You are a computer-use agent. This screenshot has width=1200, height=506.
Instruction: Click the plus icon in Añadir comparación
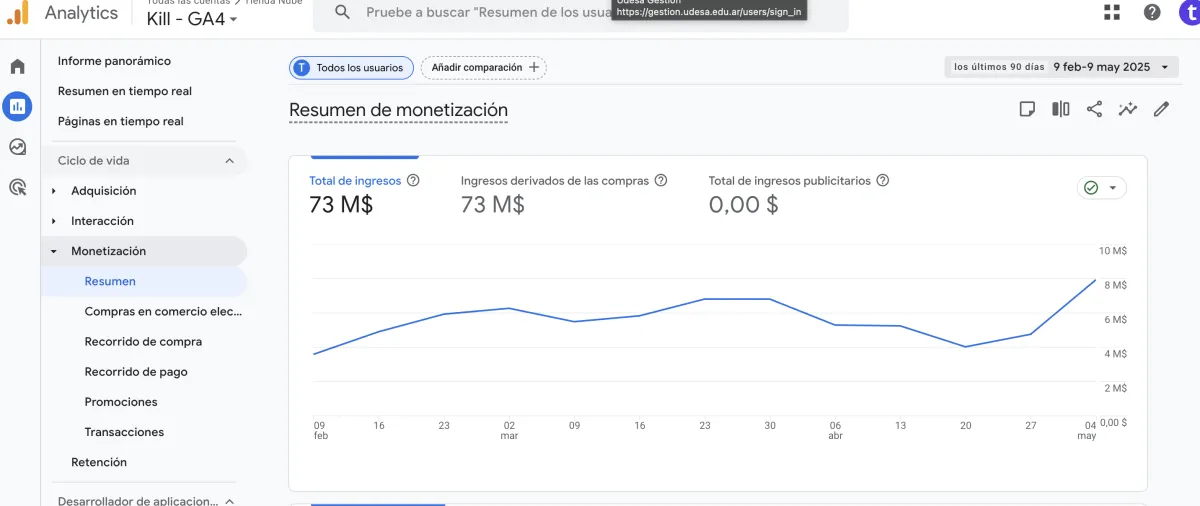tap(534, 68)
